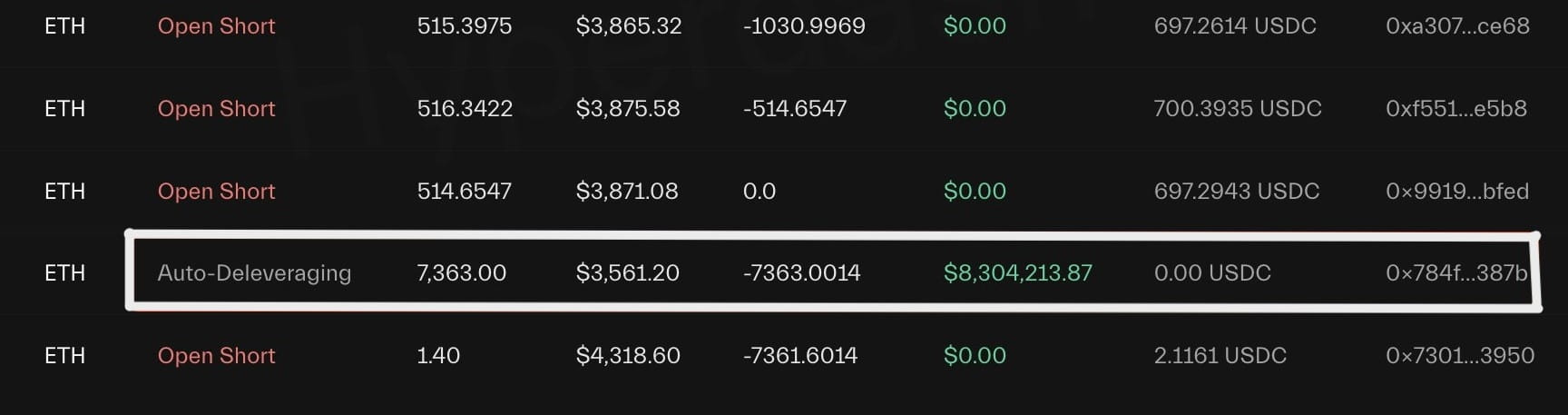The height and width of the screenshot is (415, 1568).
Task: Click the -7363.0014 position value
Action: [x=801, y=273]
